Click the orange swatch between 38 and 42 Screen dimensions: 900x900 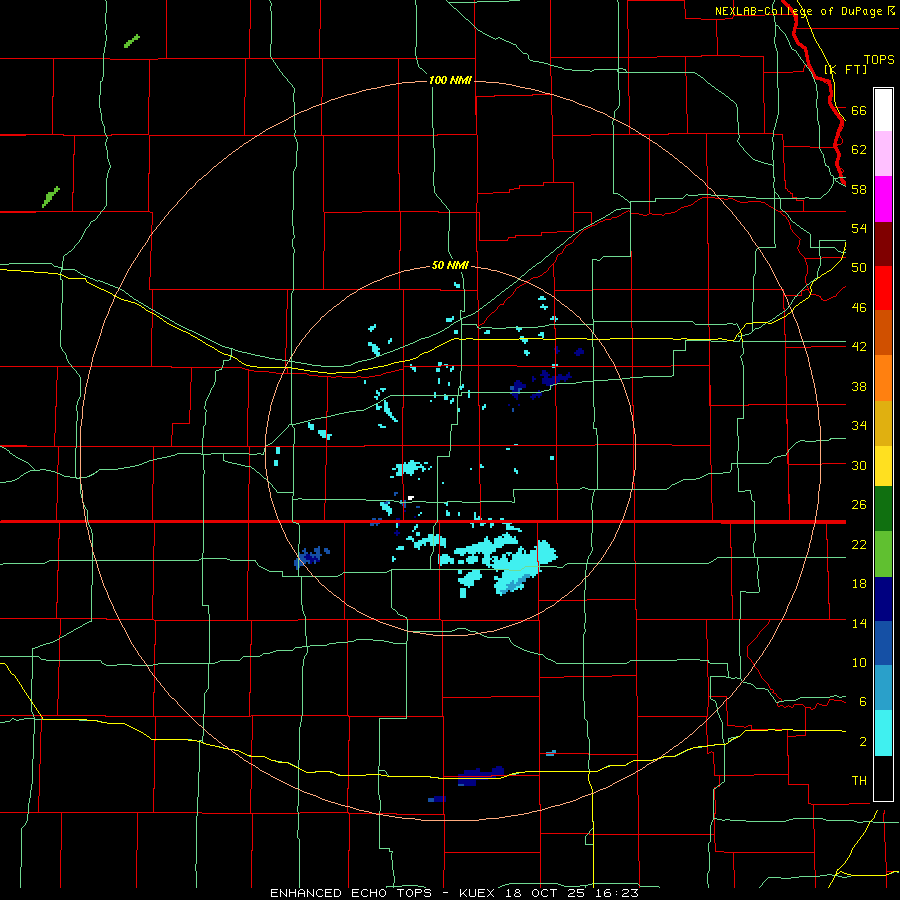coord(883,378)
